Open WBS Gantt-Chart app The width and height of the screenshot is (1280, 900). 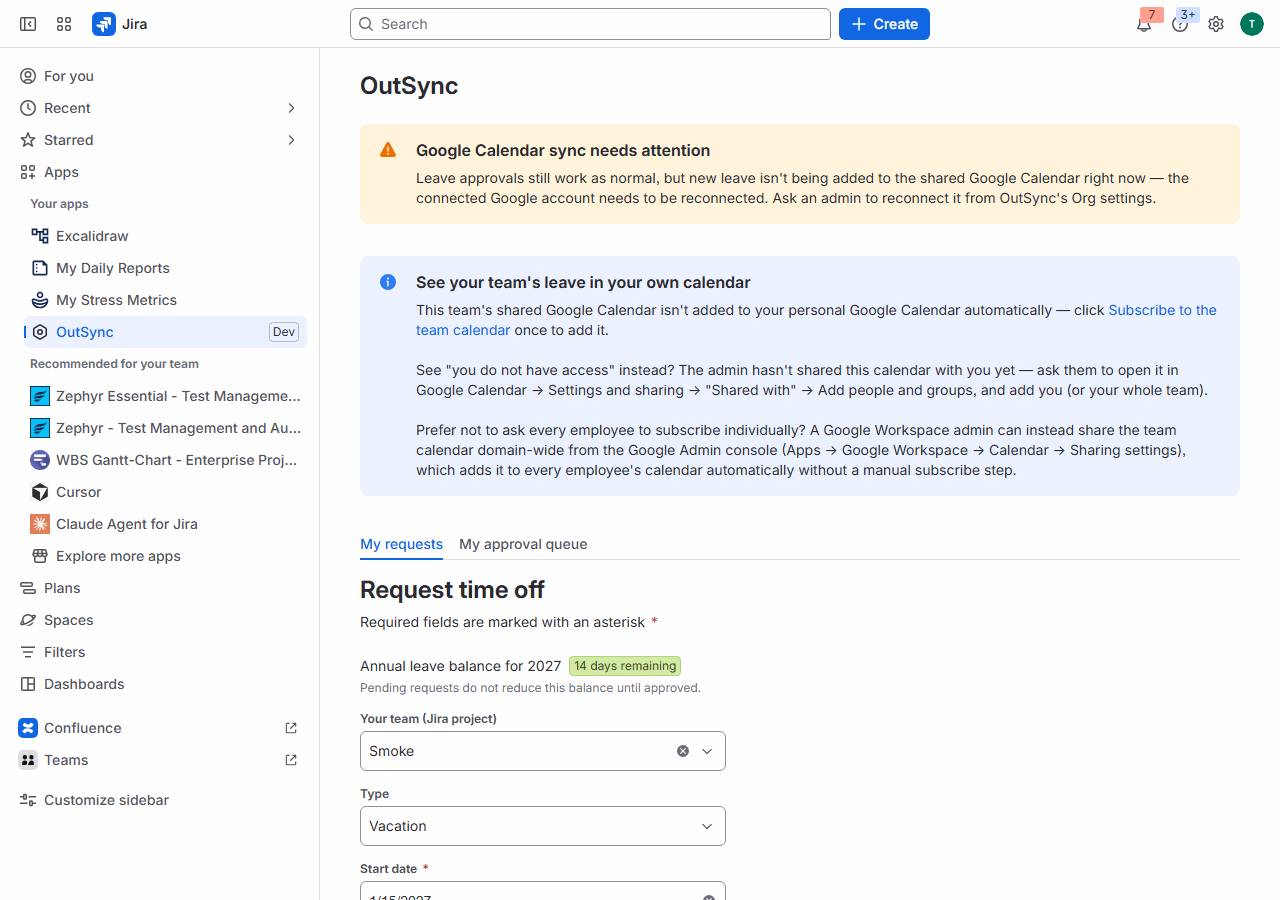165,460
